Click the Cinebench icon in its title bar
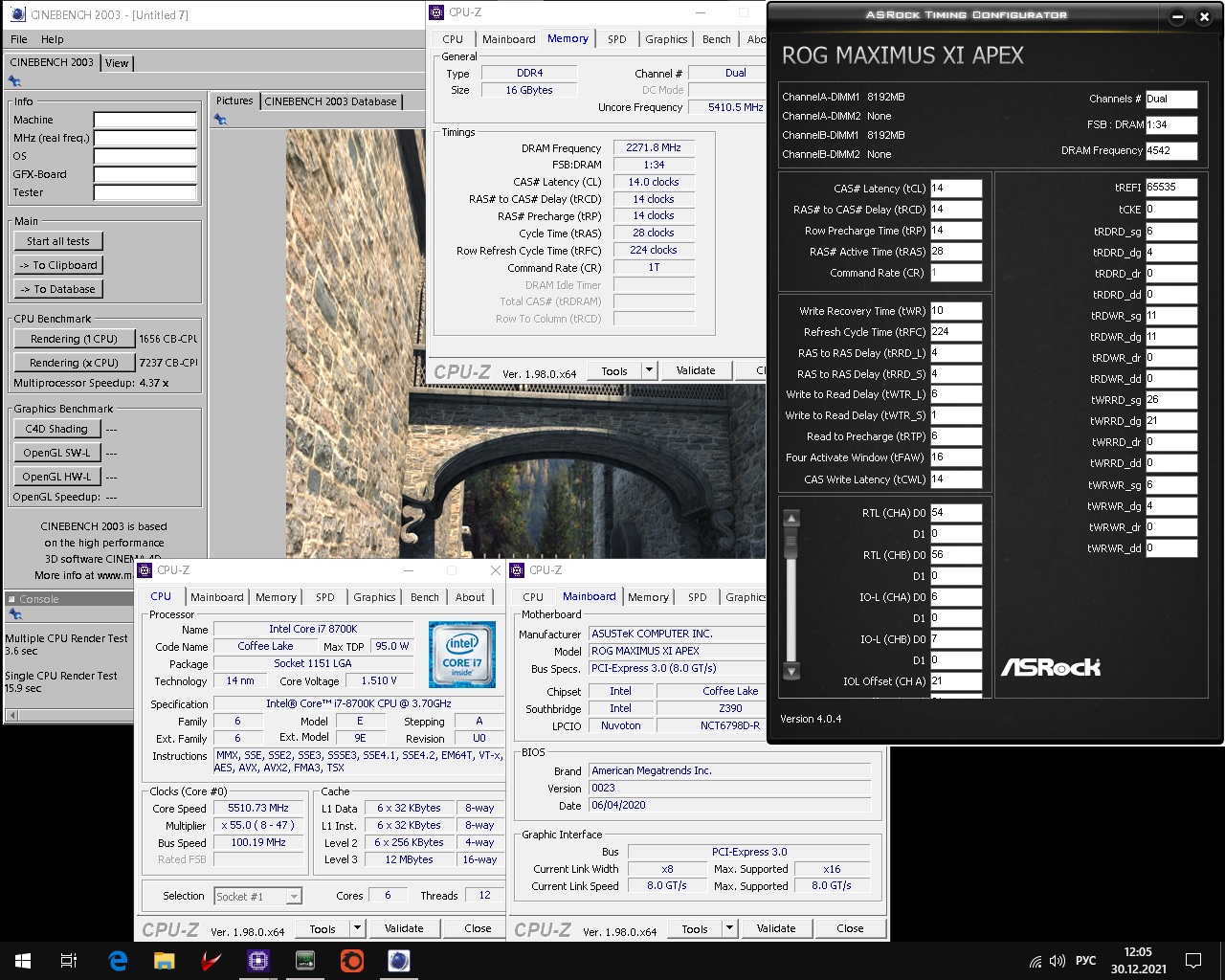Image resolution: width=1225 pixels, height=980 pixels. coord(17,14)
